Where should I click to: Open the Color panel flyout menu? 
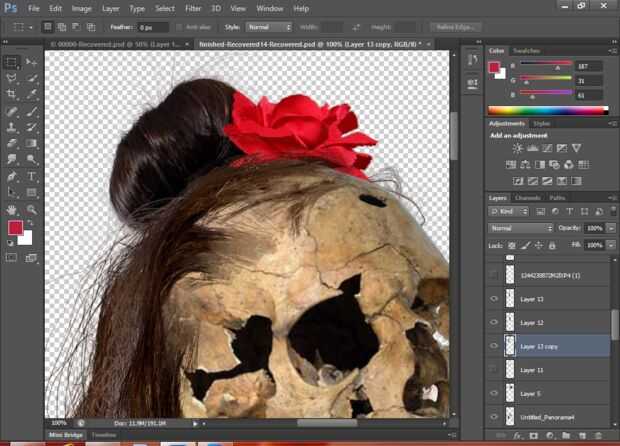click(x=612, y=51)
